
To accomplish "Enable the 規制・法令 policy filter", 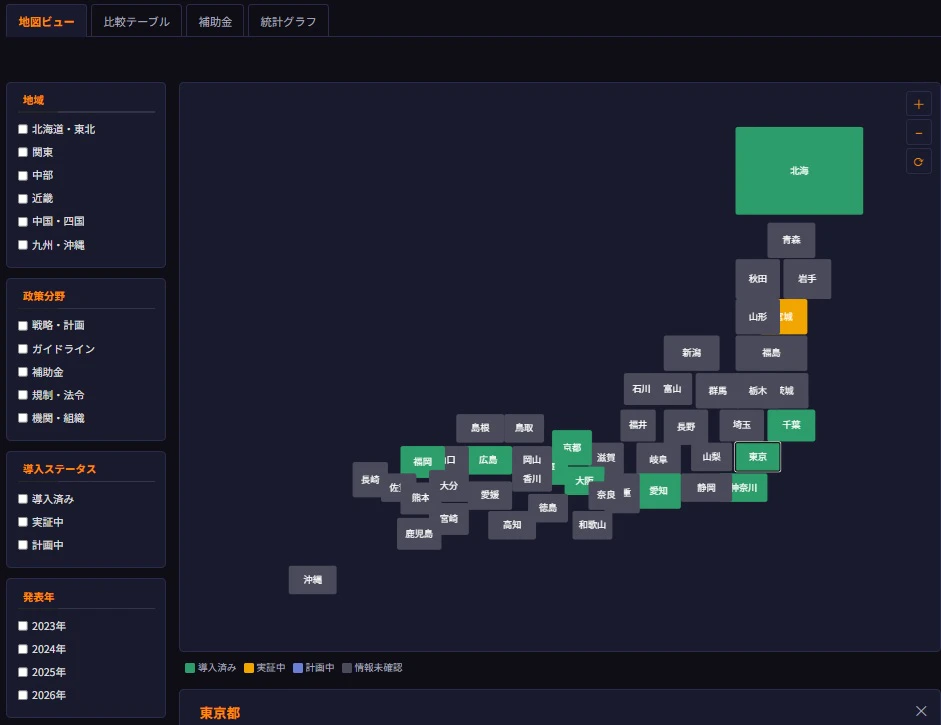I will click(23, 395).
